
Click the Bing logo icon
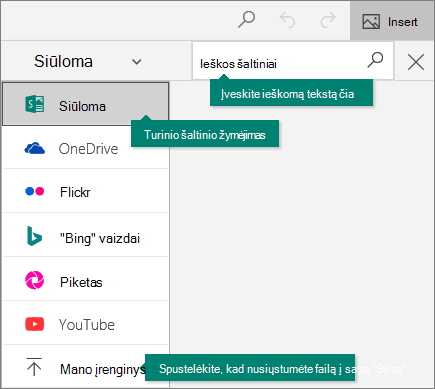click(34, 236)
